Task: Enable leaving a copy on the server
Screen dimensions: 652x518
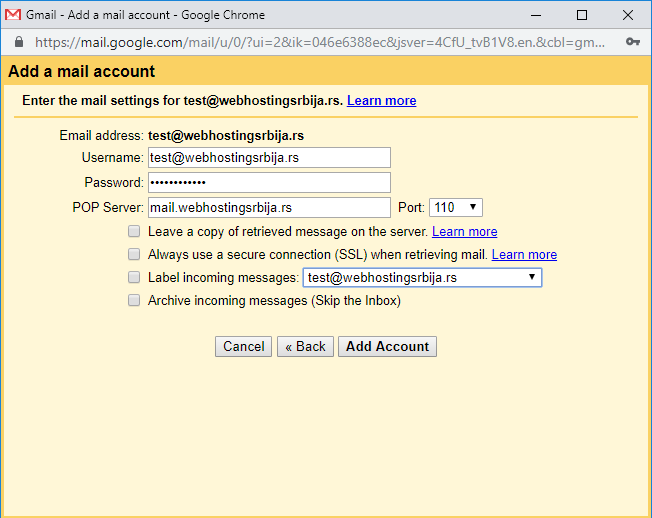Action: click(x=134, y=231)
